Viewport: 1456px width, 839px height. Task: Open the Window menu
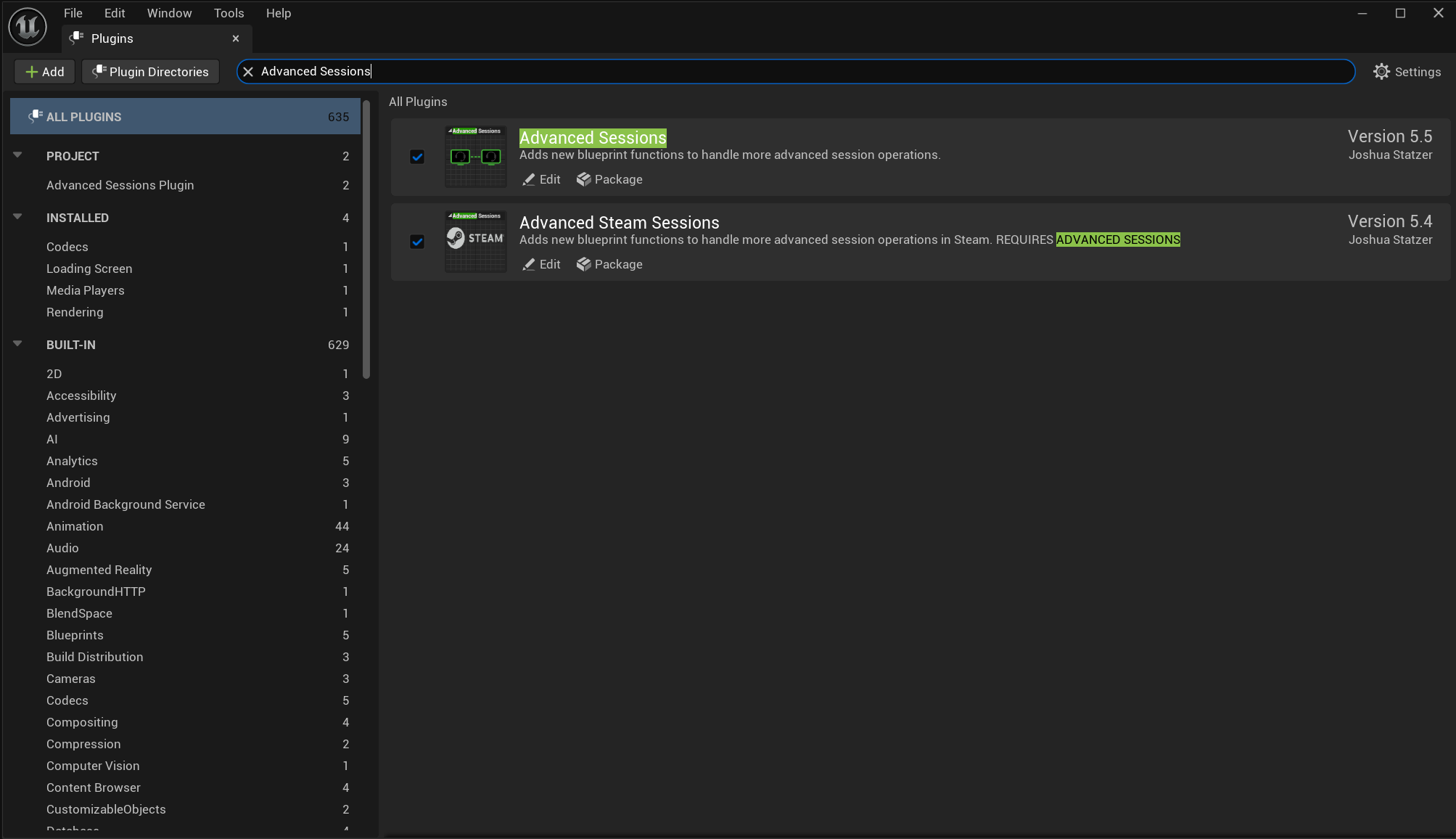click(169, 13)
